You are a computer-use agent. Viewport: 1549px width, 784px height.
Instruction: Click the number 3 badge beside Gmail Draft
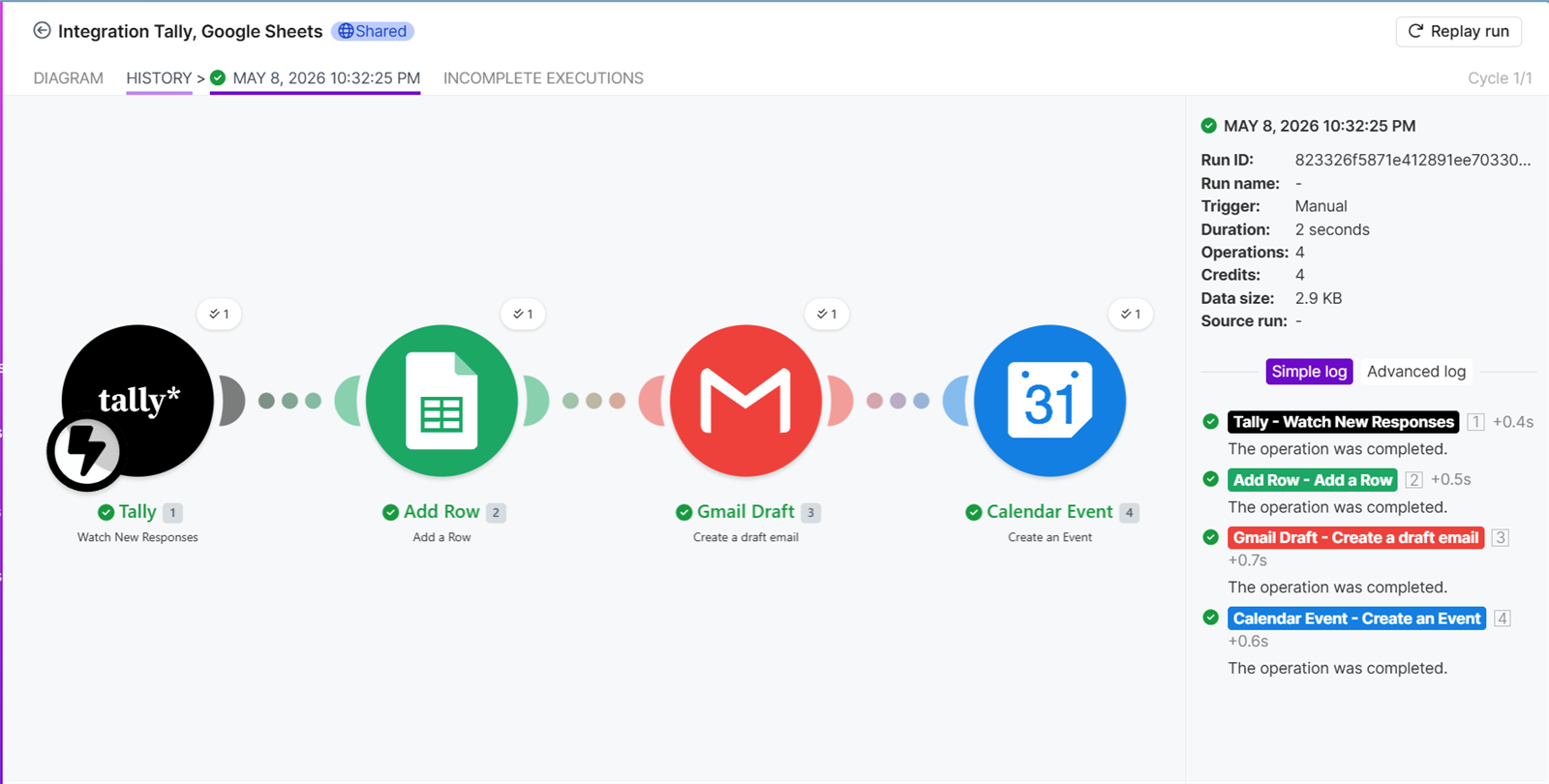tap(811, 513)
